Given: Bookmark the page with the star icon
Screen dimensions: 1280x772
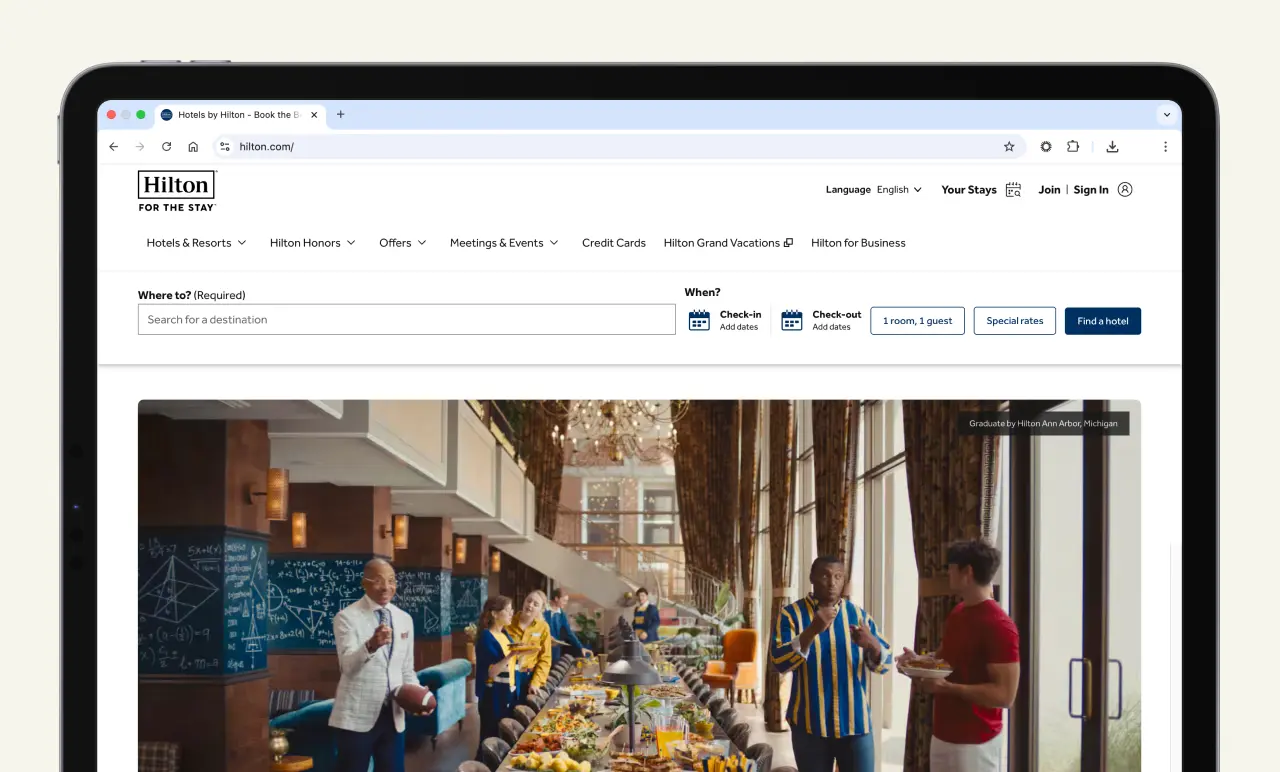Looking at the screenshot, I should point(1009,146).
